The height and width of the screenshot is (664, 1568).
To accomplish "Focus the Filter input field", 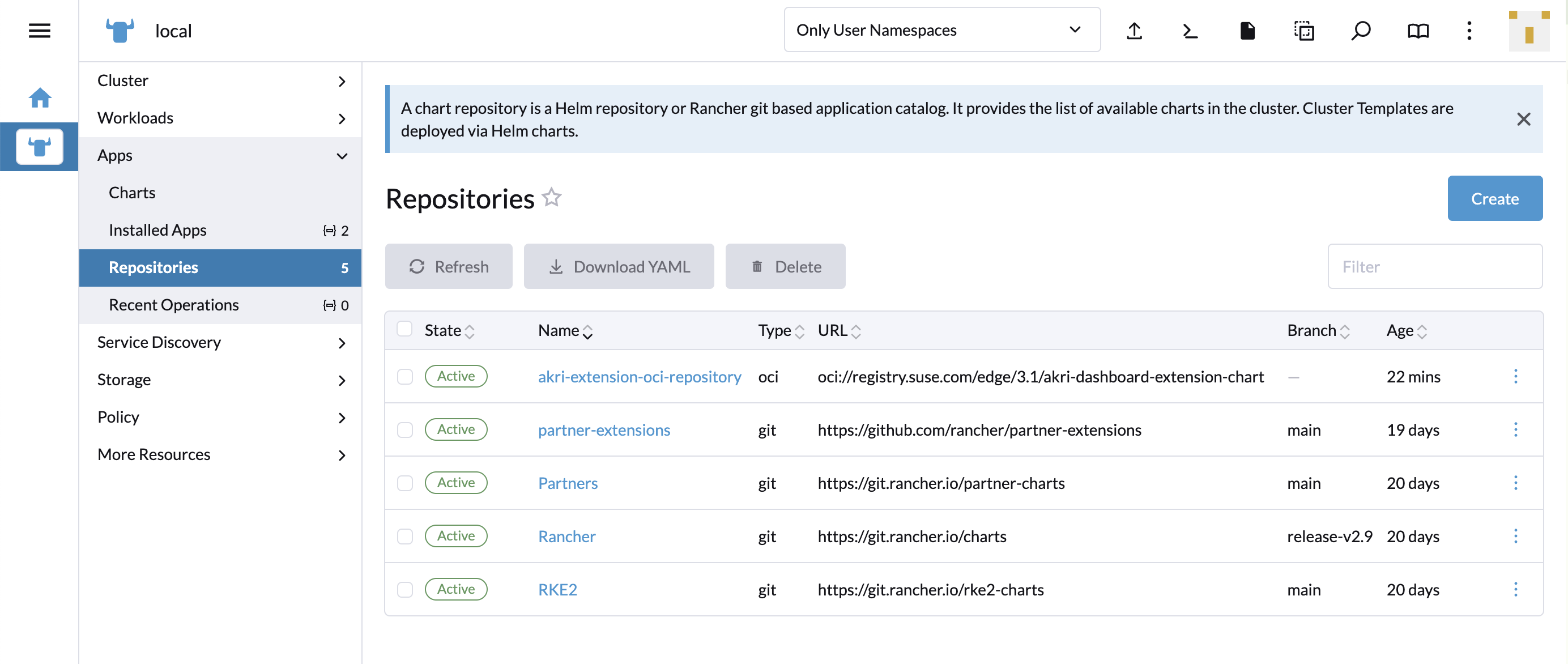I will click(x=1434, y=267).
